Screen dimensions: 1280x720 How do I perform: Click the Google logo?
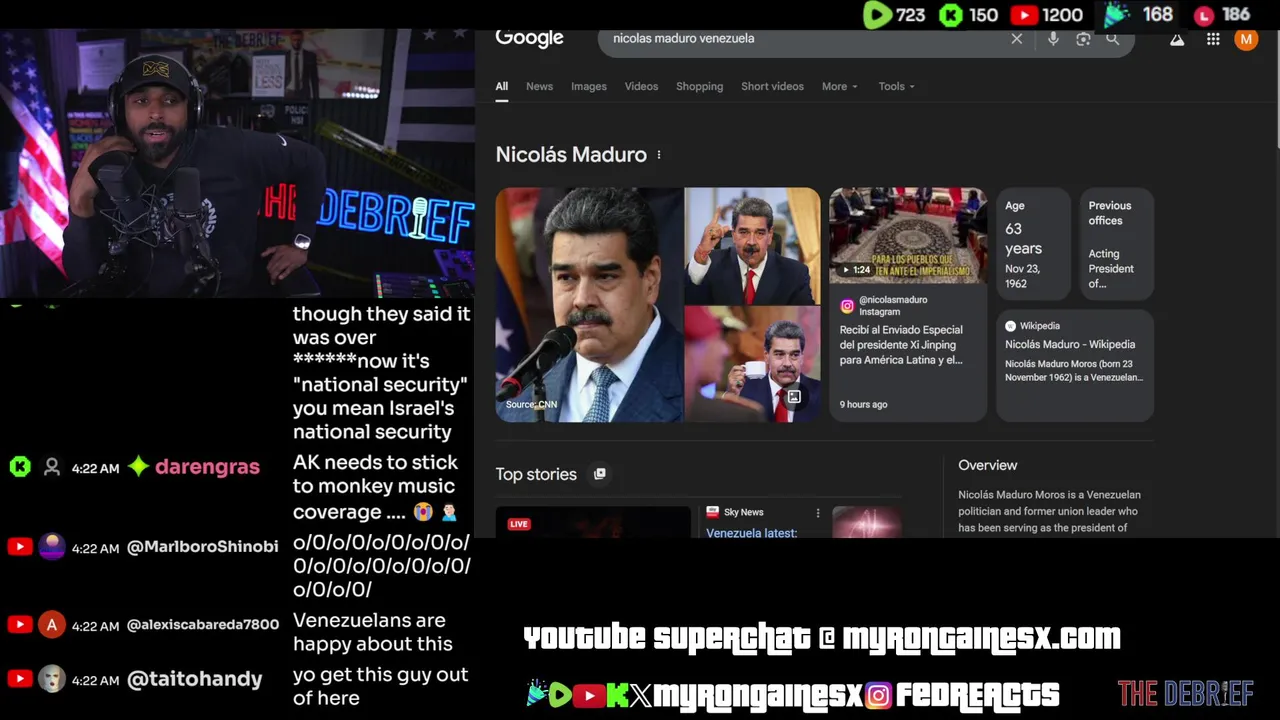click(x=529, y=39)
